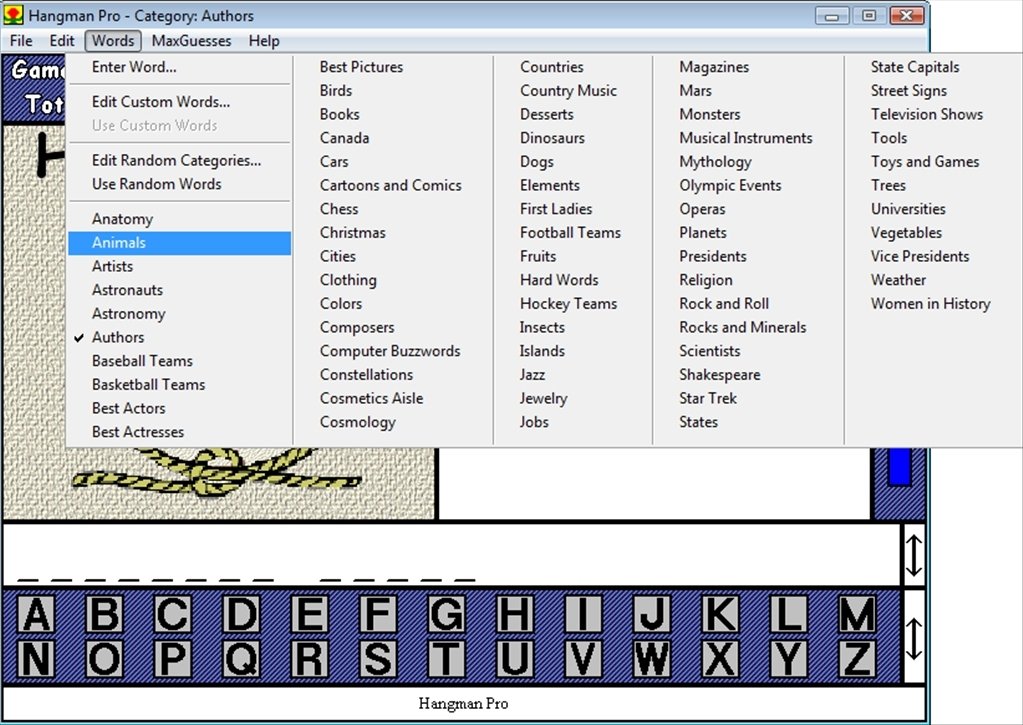Guess the letter A tile
This screenshot has height=725, width=1023.
point(36,614)
